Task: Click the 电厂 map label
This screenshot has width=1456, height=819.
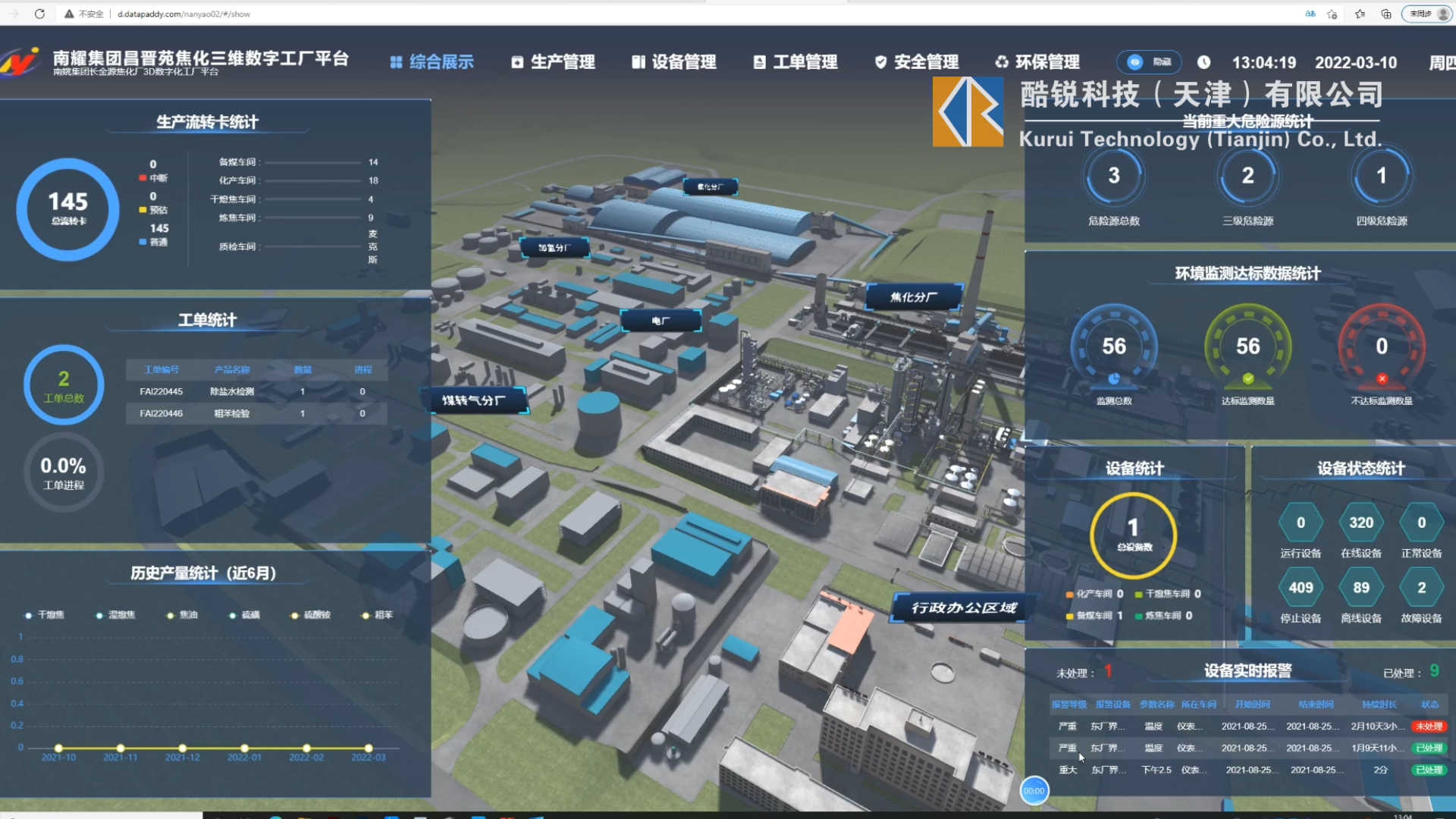Action: click(661, 321)
